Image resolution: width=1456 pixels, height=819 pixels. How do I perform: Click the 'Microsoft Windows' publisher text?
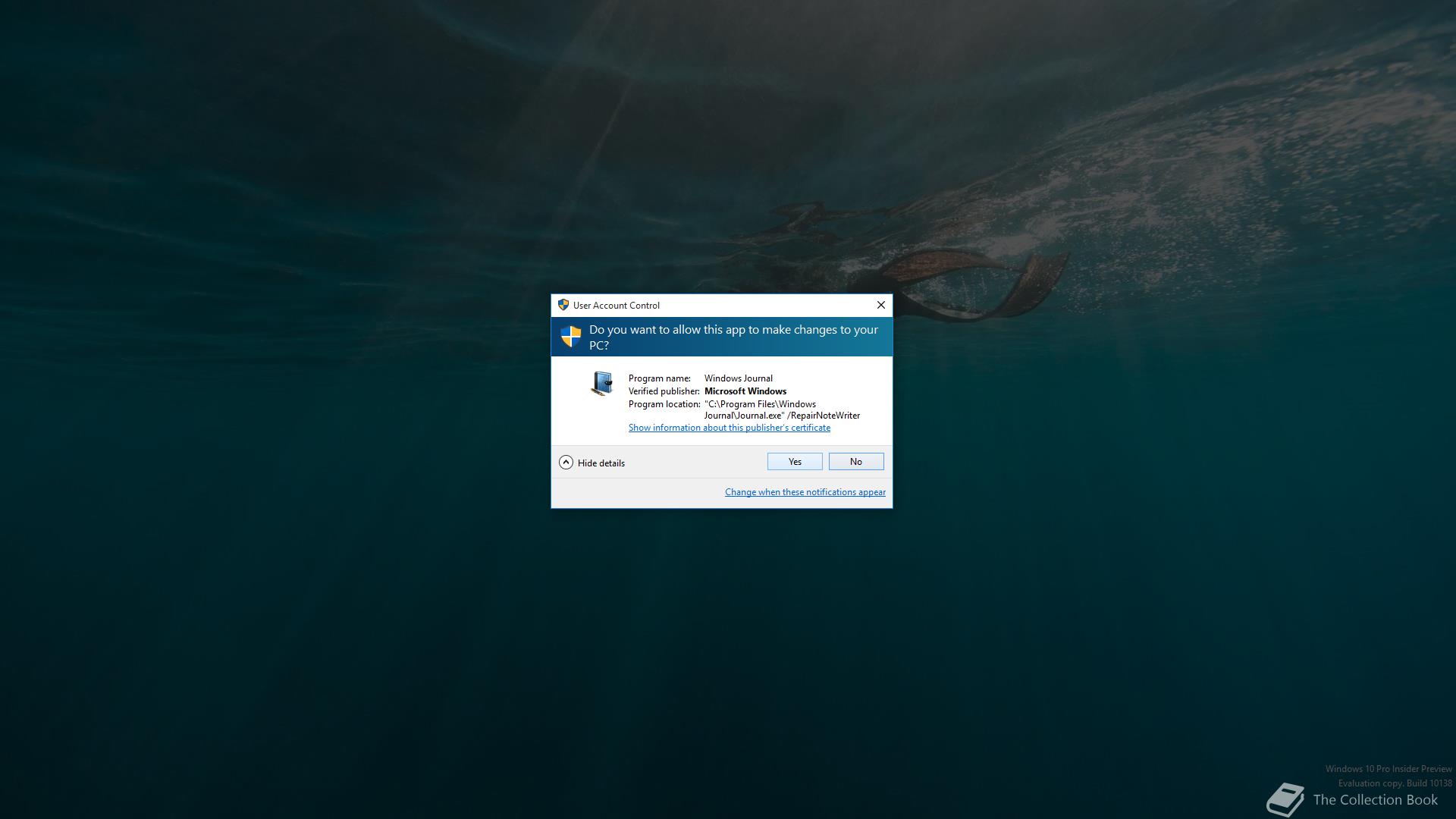click(x=745, y=391)
